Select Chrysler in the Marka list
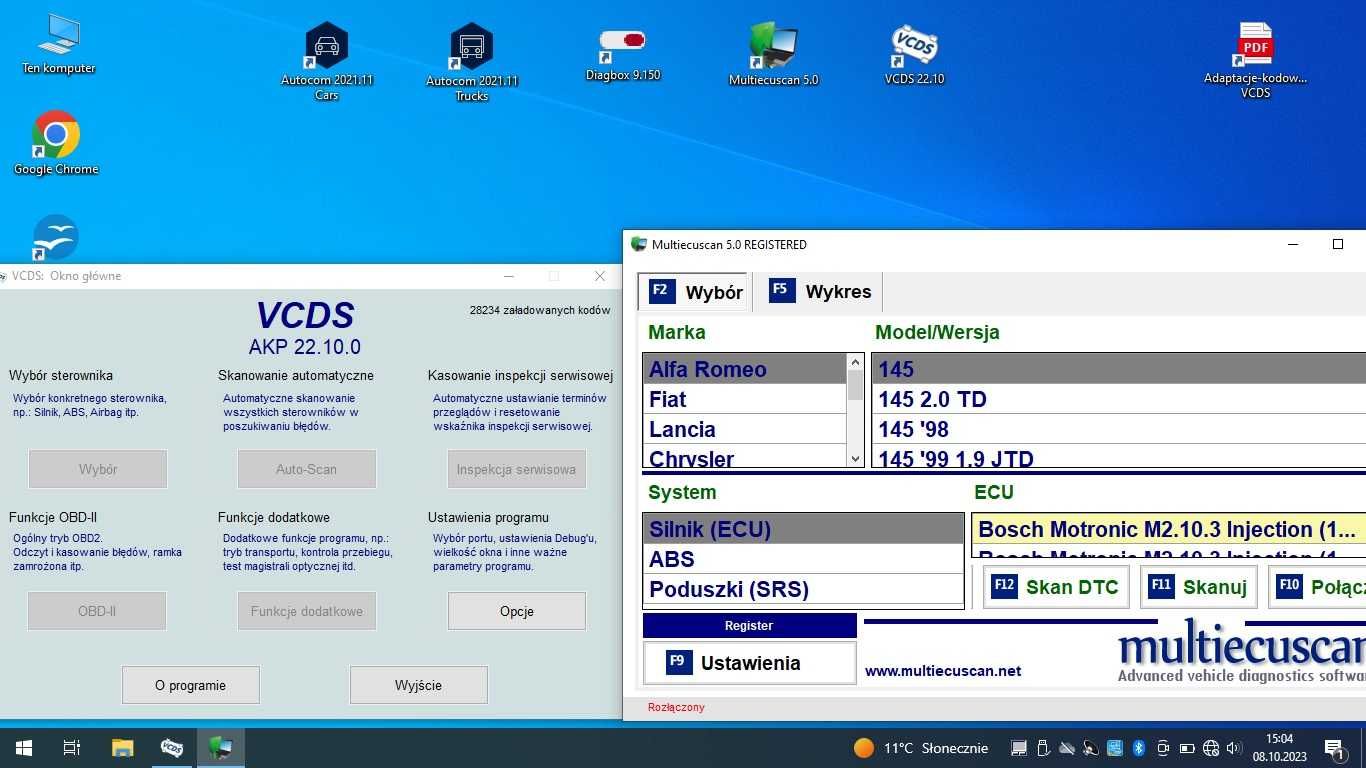The height and width of the screenshot is (768, 1366). pos(745,457)
